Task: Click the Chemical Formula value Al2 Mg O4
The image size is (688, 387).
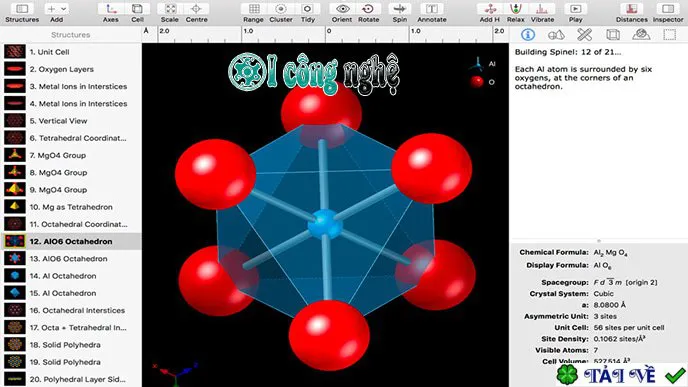Action: coord(610,253)
